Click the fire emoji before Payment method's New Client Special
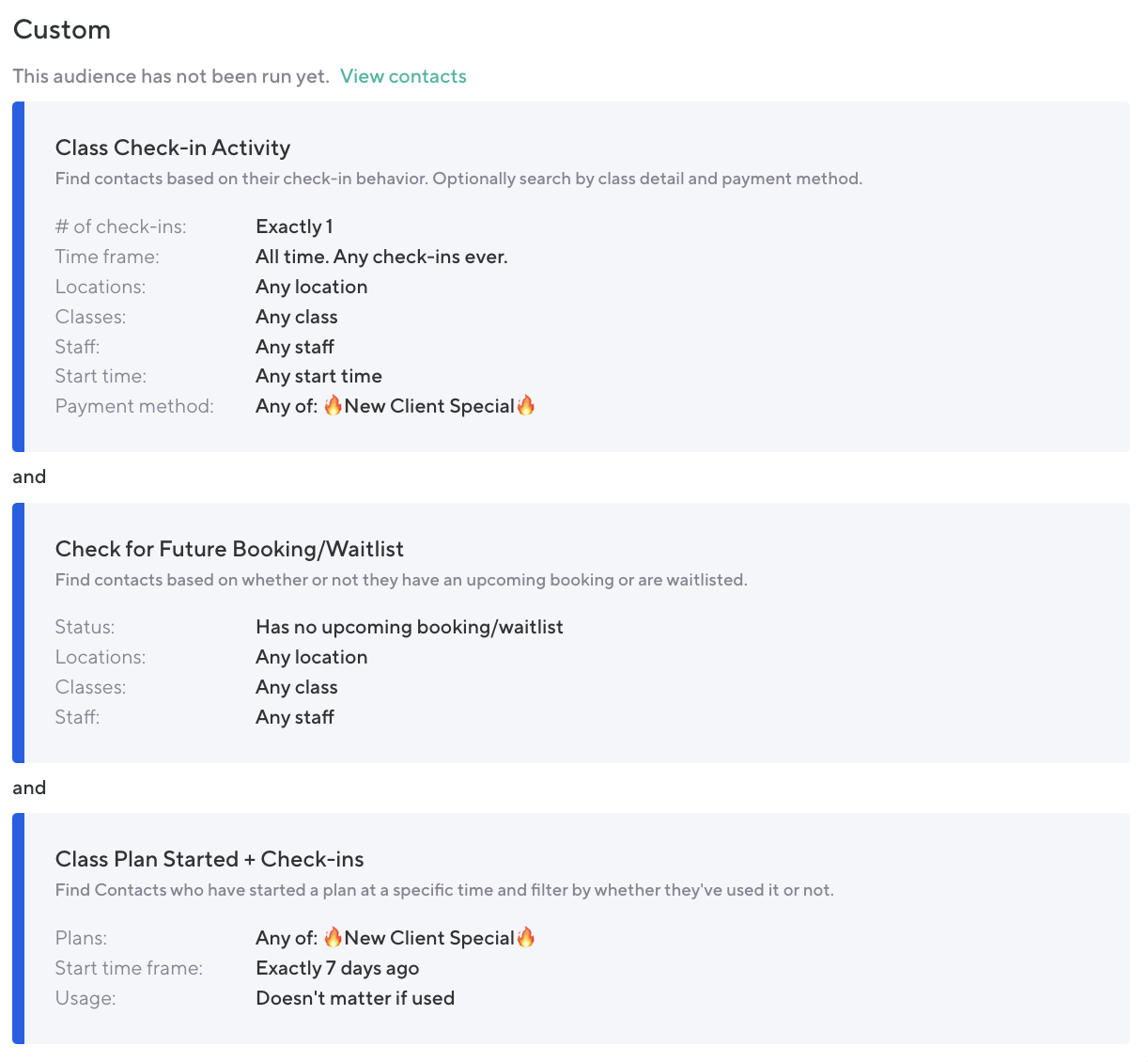The width and height of the screenshot is (1148, 1062). 333,405
